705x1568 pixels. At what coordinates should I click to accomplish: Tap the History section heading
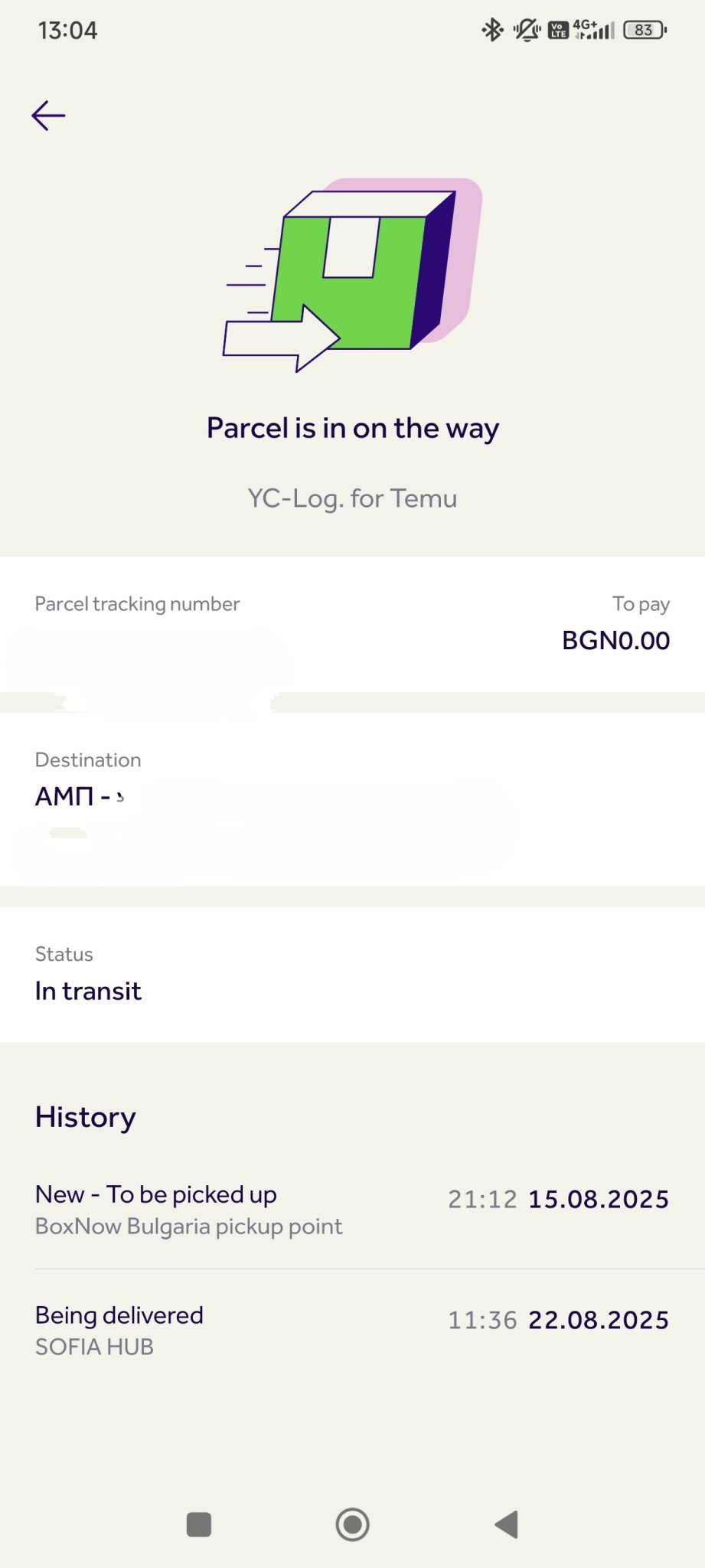86,1118
